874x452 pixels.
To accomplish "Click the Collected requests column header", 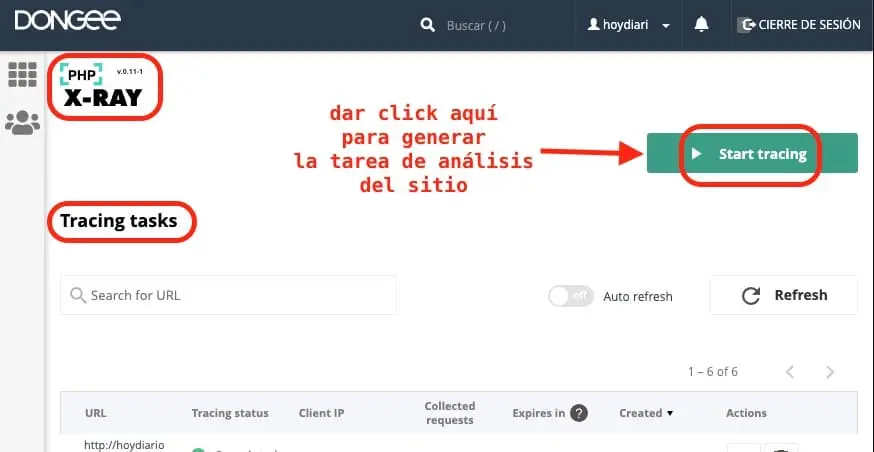I will (449, 413).
